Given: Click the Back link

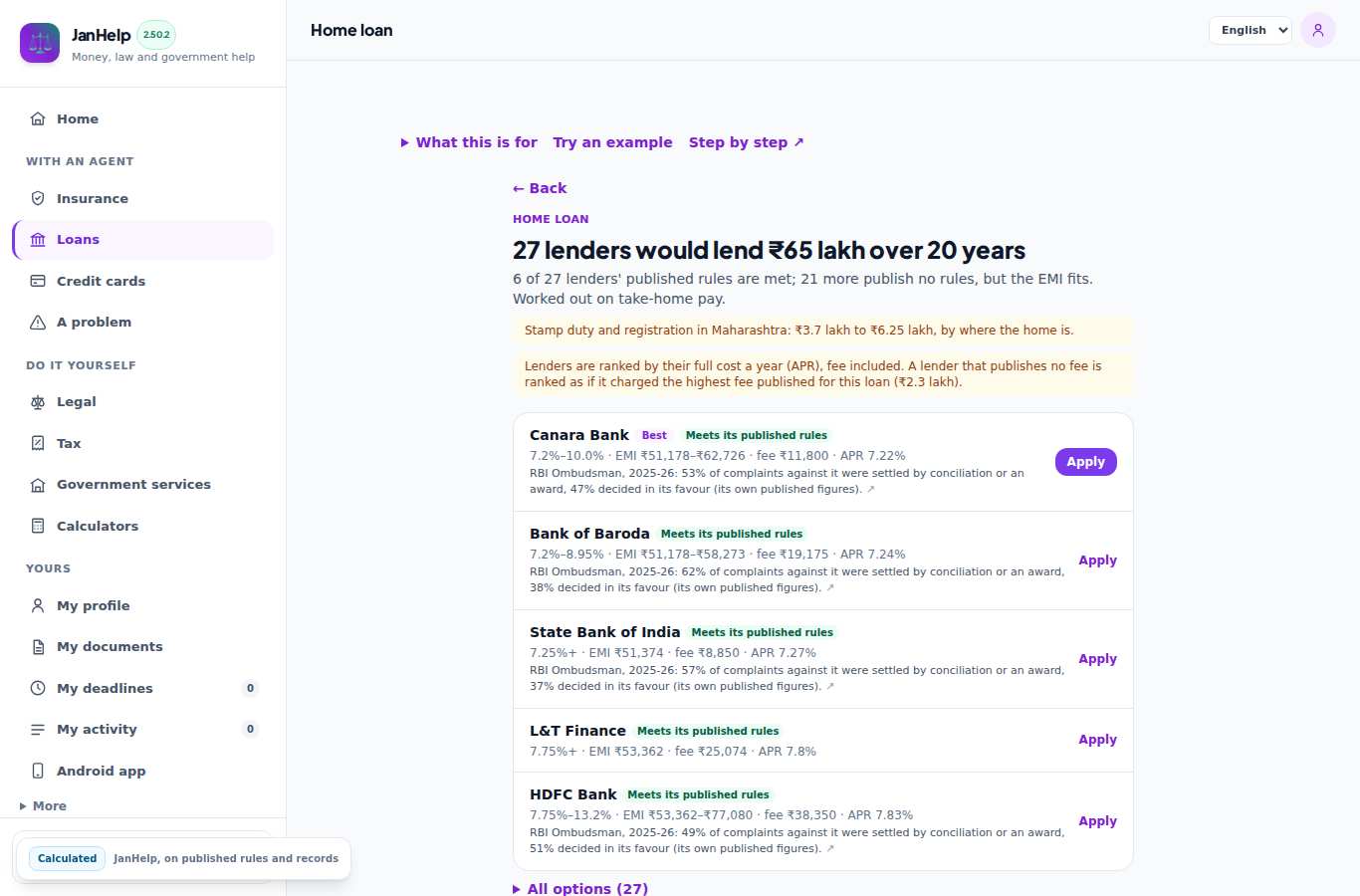Looking at the screenshot, I should (x=540, y=188).
